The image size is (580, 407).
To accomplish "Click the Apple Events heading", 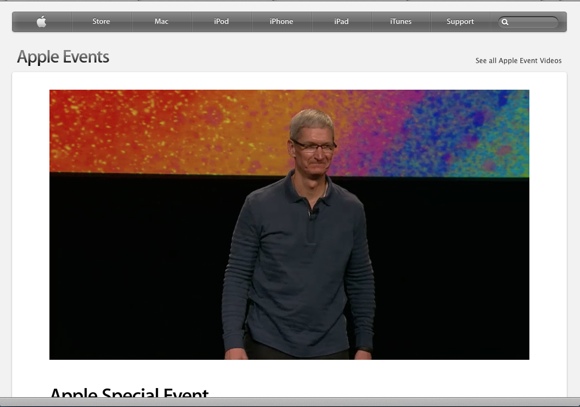I will 63,57.
